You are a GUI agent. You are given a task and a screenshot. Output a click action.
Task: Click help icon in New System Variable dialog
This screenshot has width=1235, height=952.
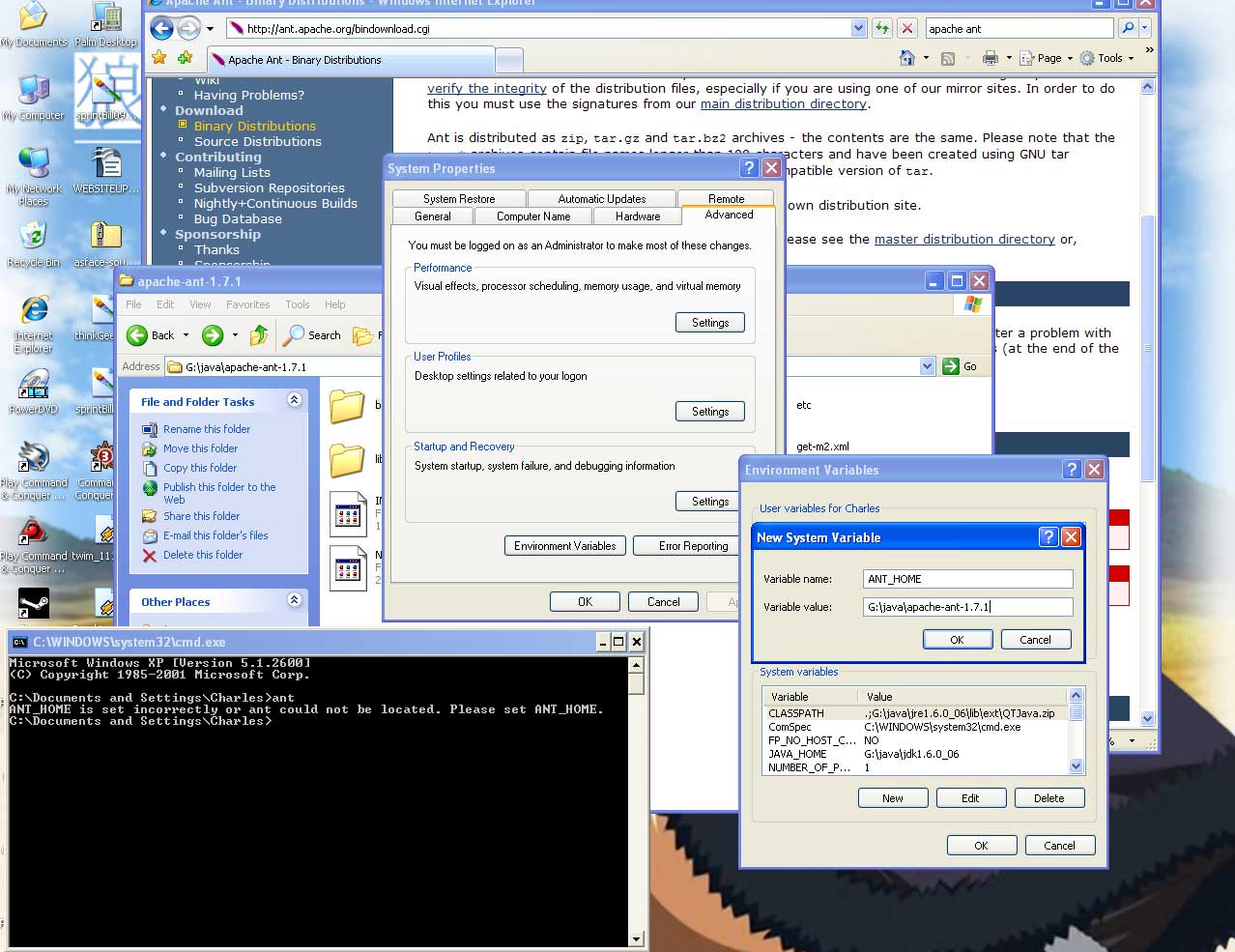[1048, 536]
